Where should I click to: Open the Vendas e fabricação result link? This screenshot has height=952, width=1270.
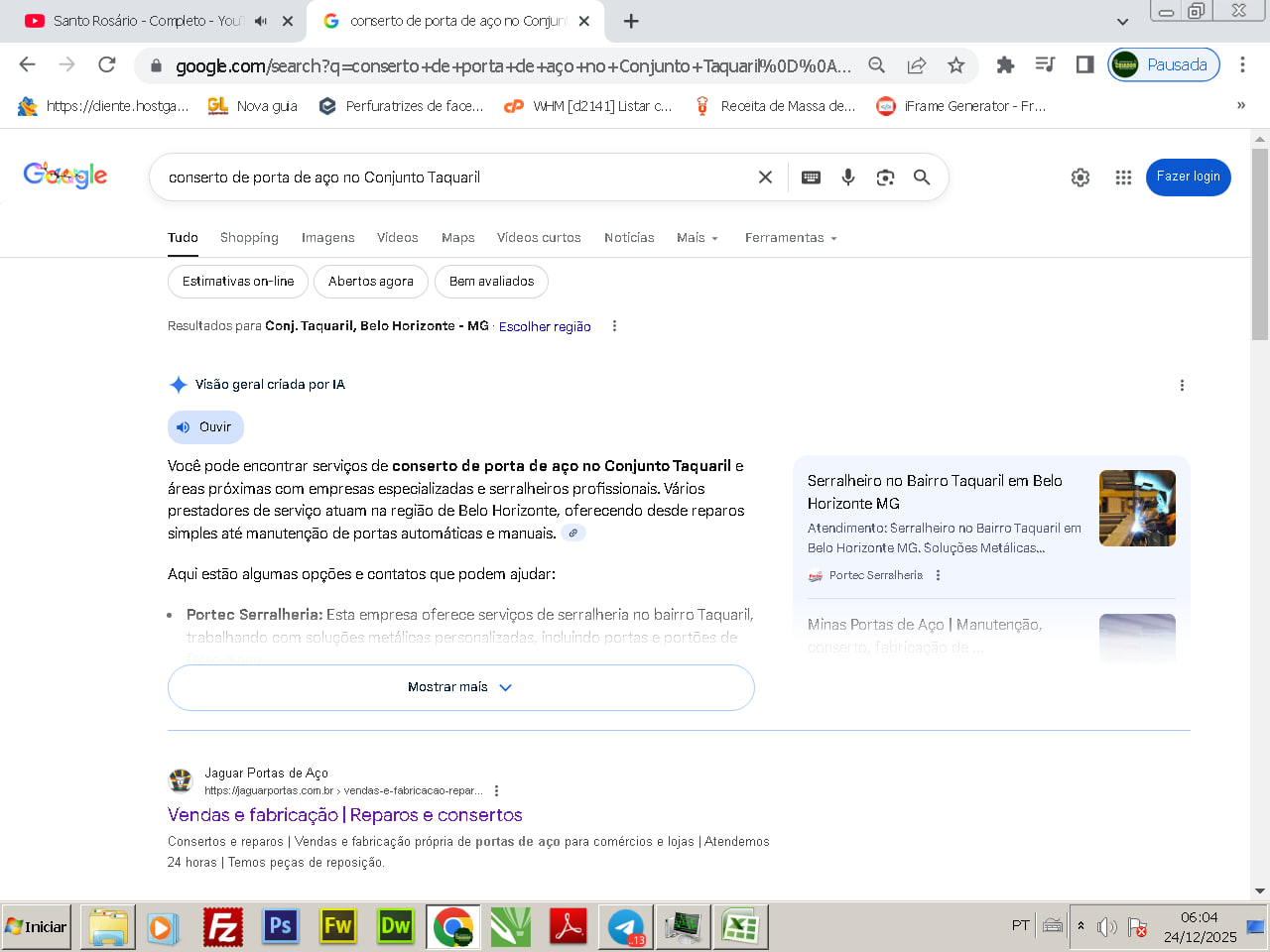[x=344, y=815]
